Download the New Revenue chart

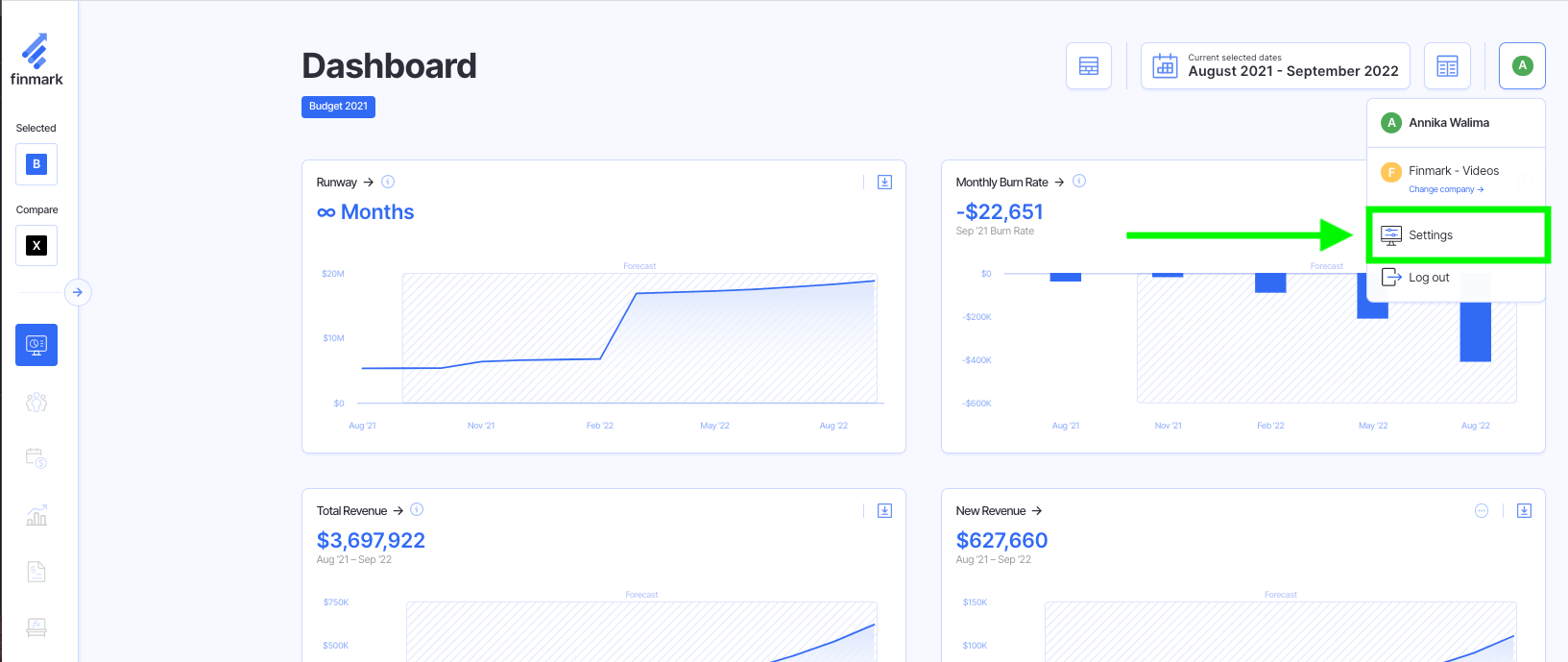pyautogui.click(x=1524, y=511)
